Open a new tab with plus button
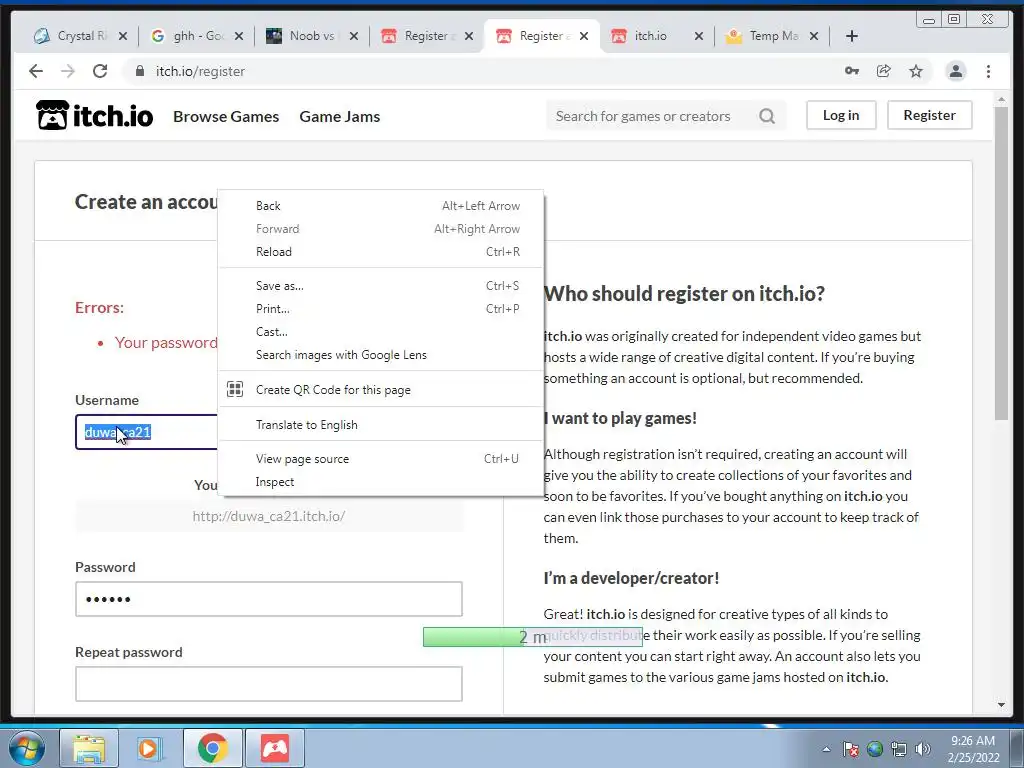 click(852, 36)
